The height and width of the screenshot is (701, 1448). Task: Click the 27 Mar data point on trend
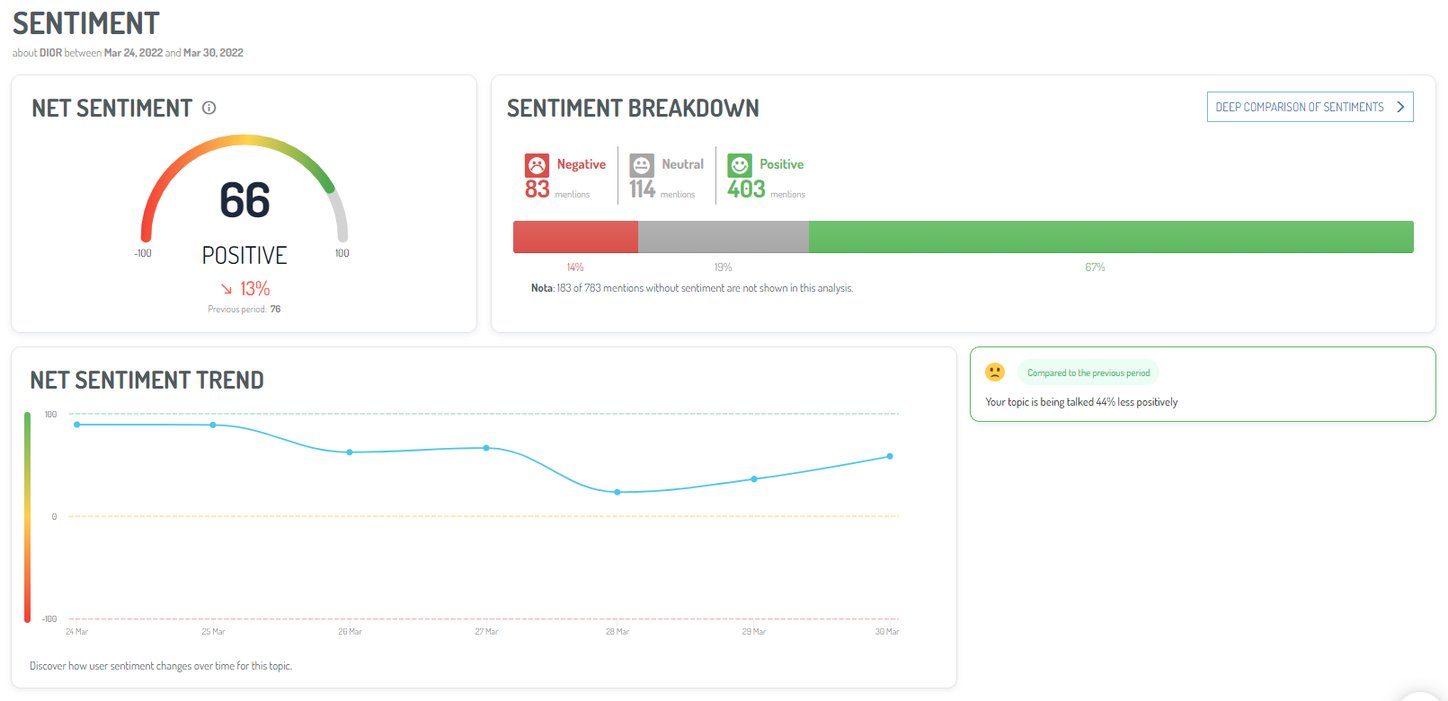point(486,448)
